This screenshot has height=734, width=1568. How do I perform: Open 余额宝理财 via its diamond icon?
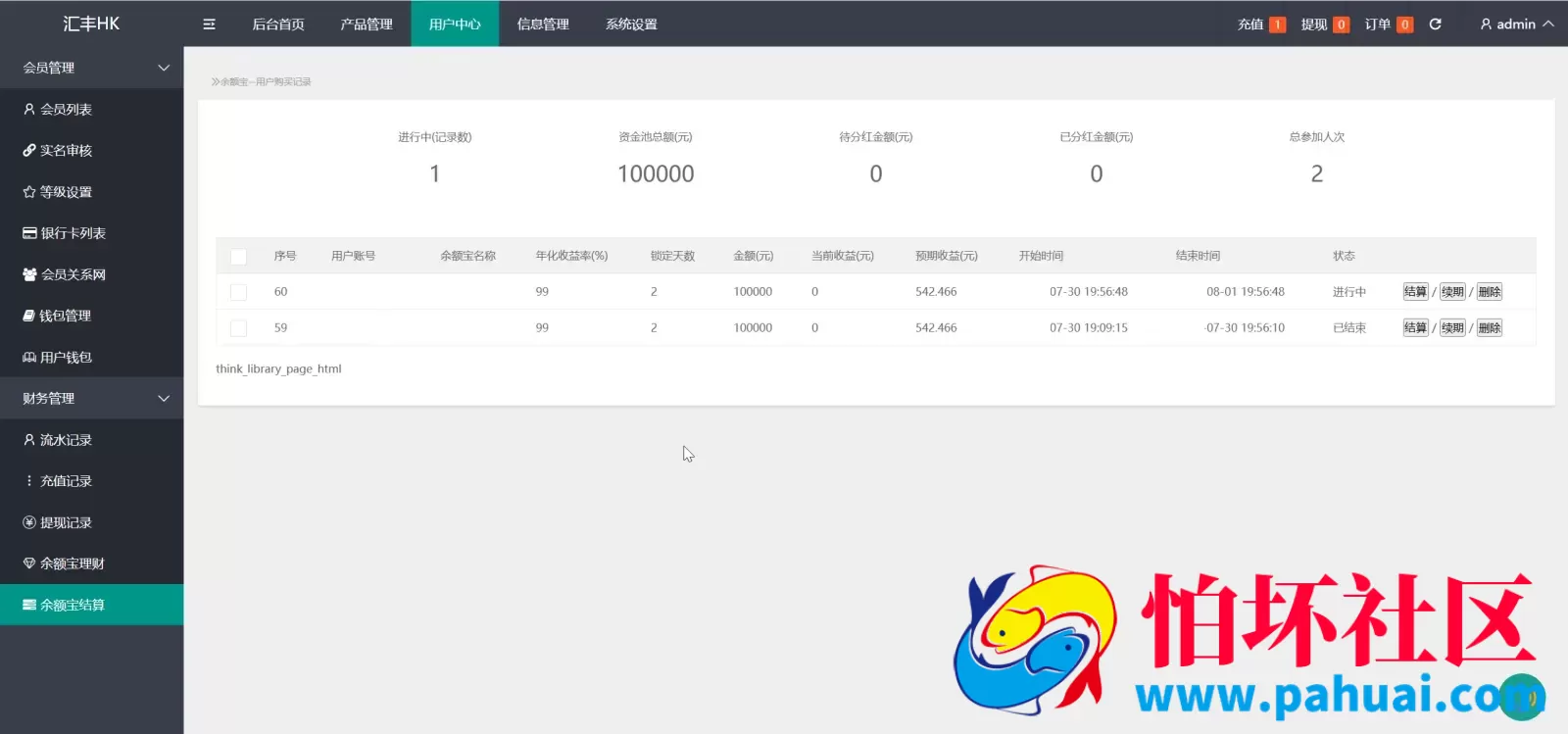pos(29,563)
